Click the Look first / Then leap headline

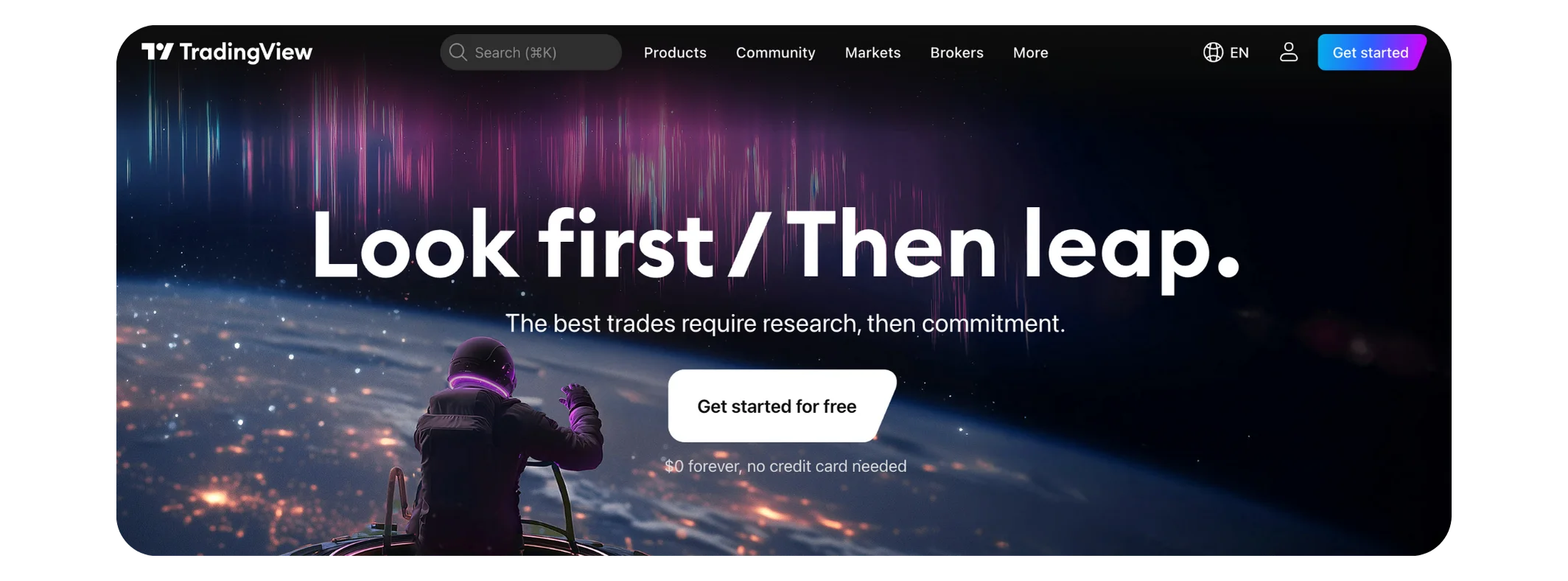coord(776,246)
